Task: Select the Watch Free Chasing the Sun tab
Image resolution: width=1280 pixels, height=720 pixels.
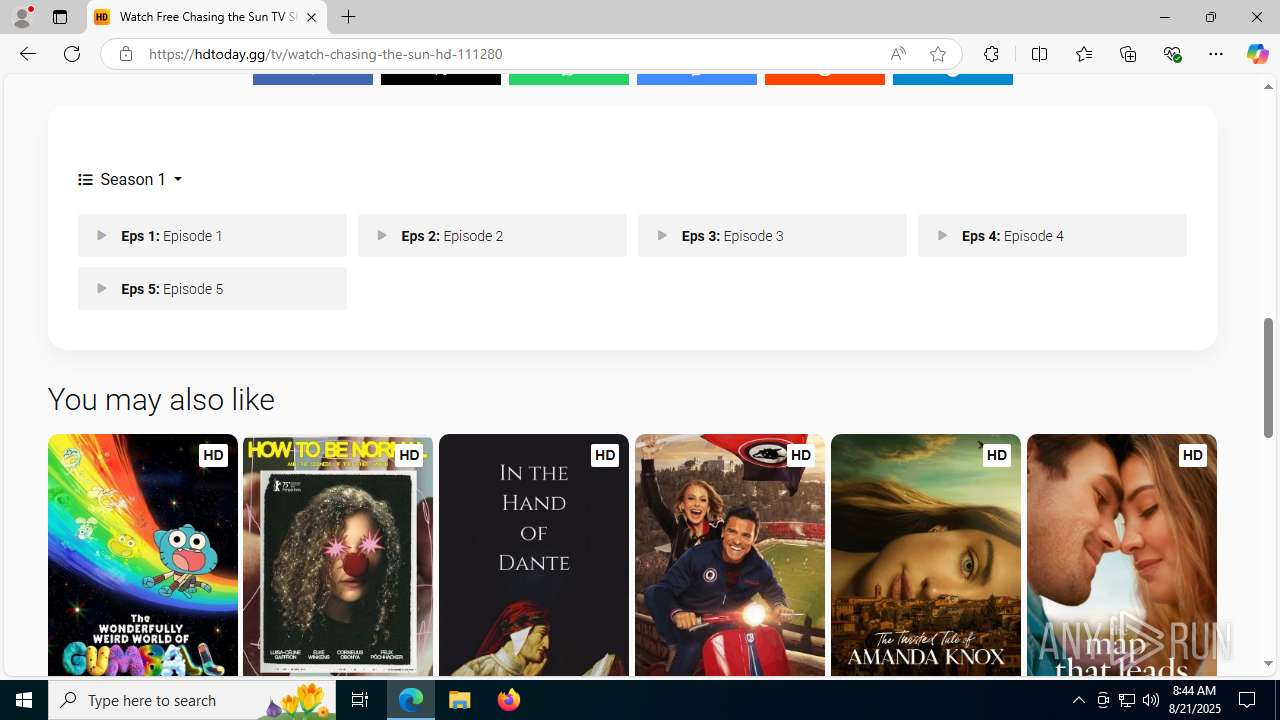Action: click(x=207, y=17)
